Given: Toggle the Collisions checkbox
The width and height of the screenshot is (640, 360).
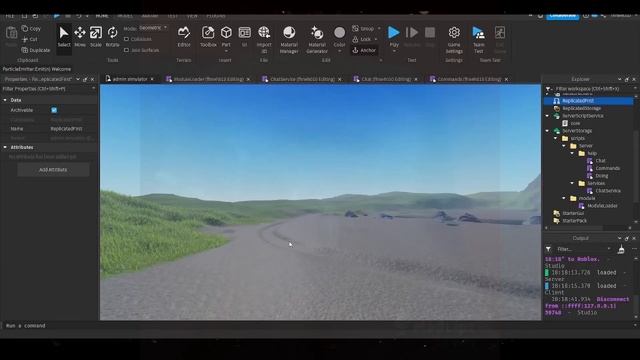Looking at the screenshot, I should click(127, 39).
